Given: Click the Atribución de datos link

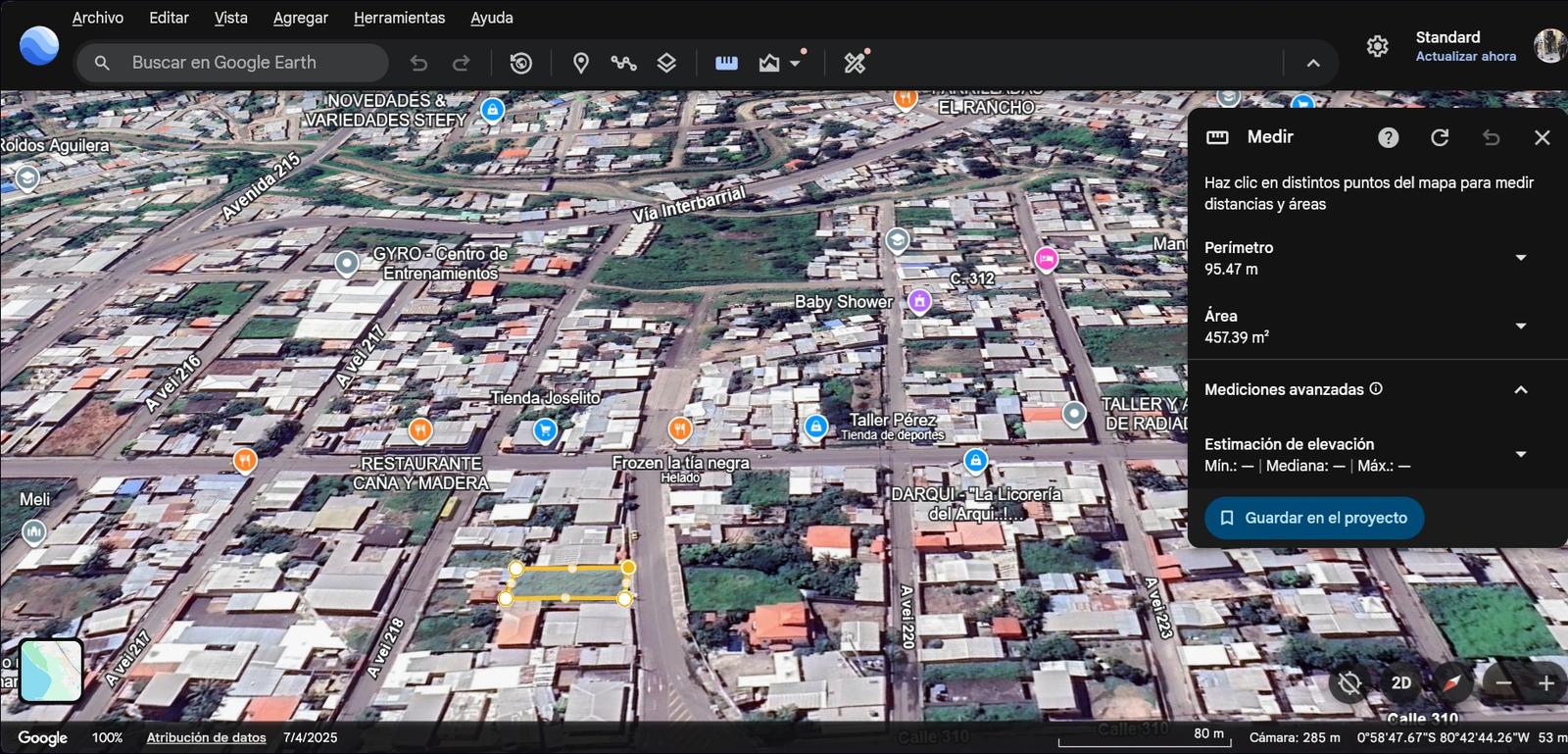Looking at the screenshot, I should pyautogui.click(x=207, y=737).
